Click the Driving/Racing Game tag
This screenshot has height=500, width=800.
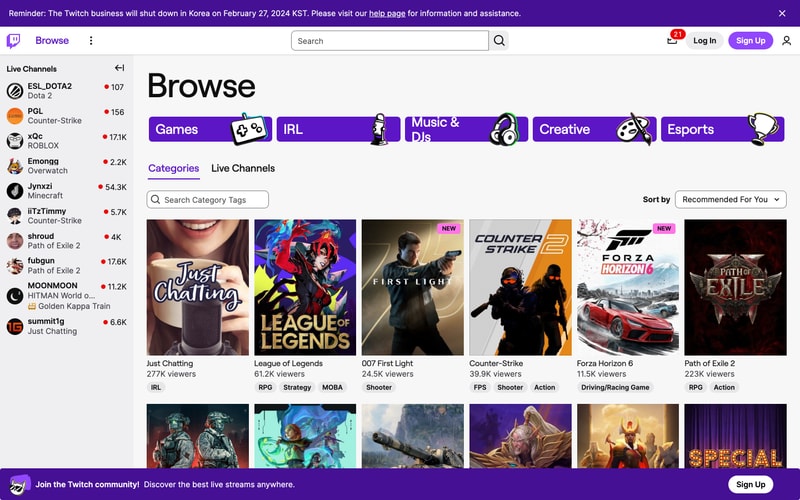(x=615, y=387)
